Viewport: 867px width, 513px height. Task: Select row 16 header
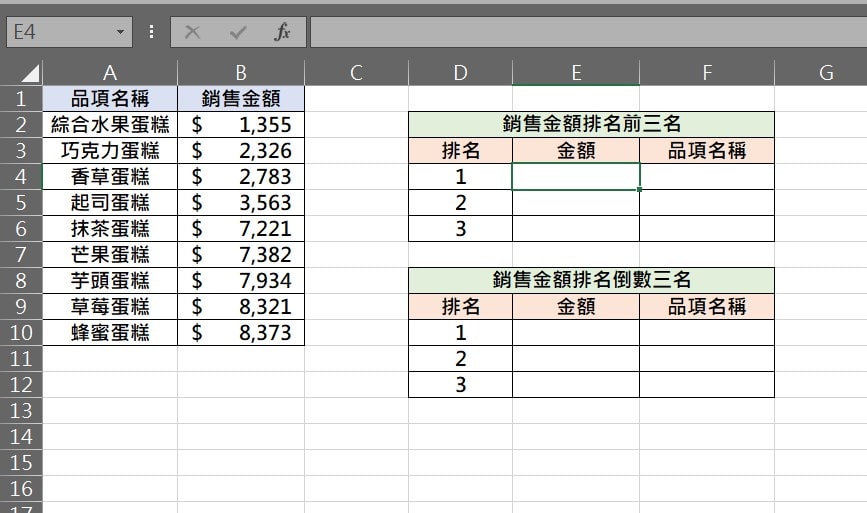click(21, 489)
